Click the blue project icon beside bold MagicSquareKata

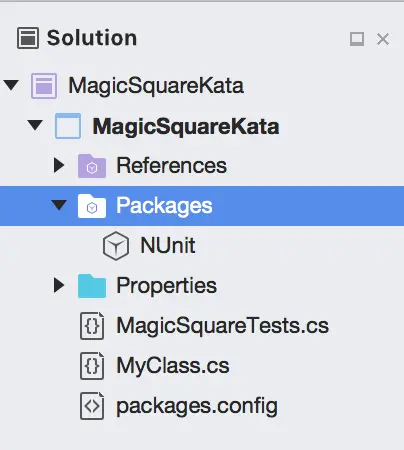pos(68,126)
